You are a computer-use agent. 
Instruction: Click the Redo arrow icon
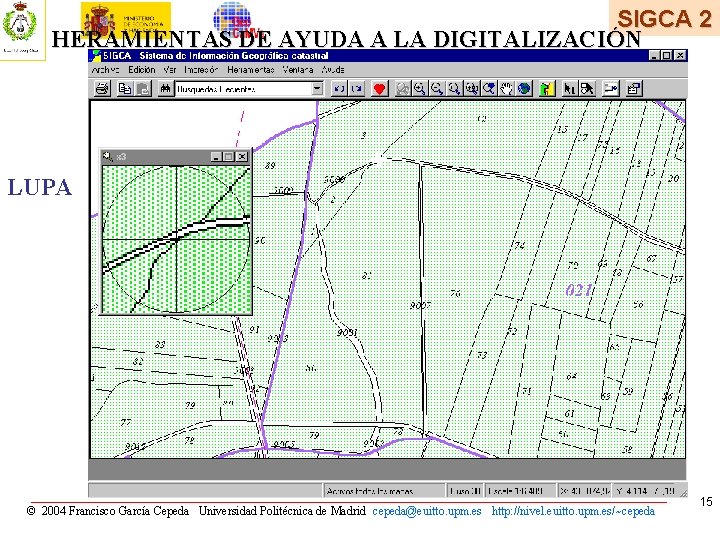tap(357, 88)
